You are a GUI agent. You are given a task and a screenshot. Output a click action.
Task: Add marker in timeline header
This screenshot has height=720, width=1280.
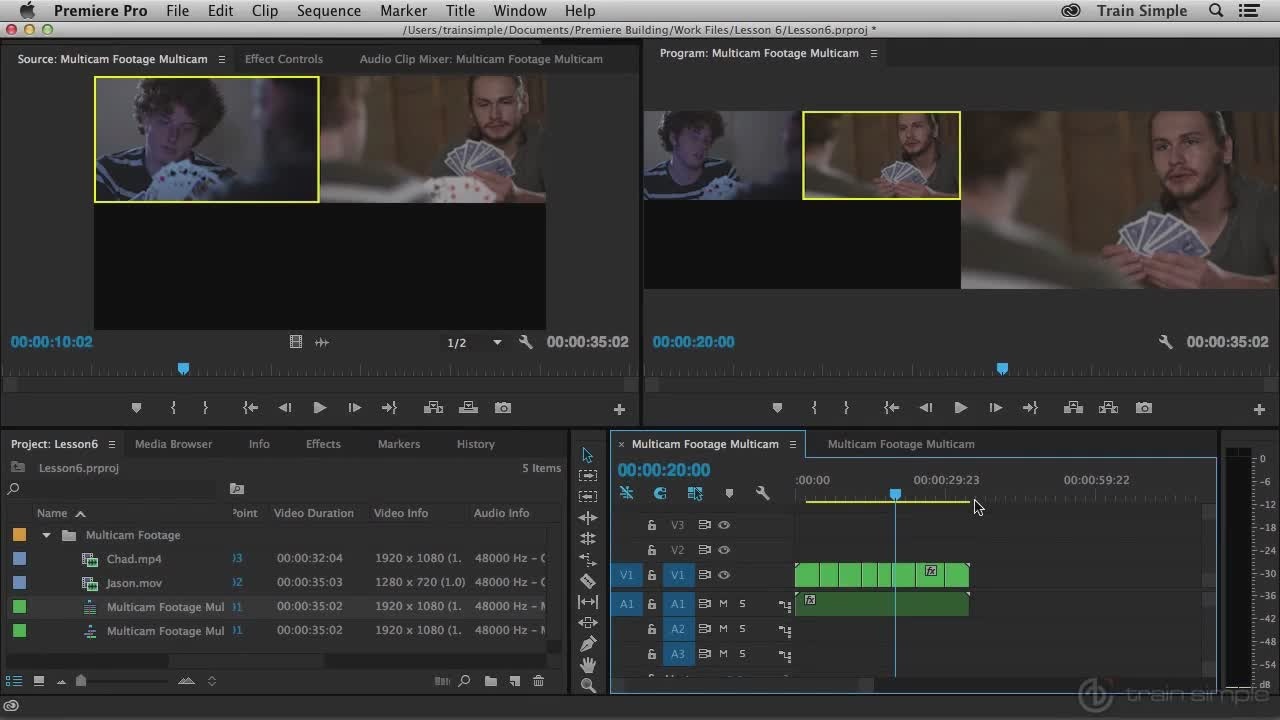pos(729,493)
